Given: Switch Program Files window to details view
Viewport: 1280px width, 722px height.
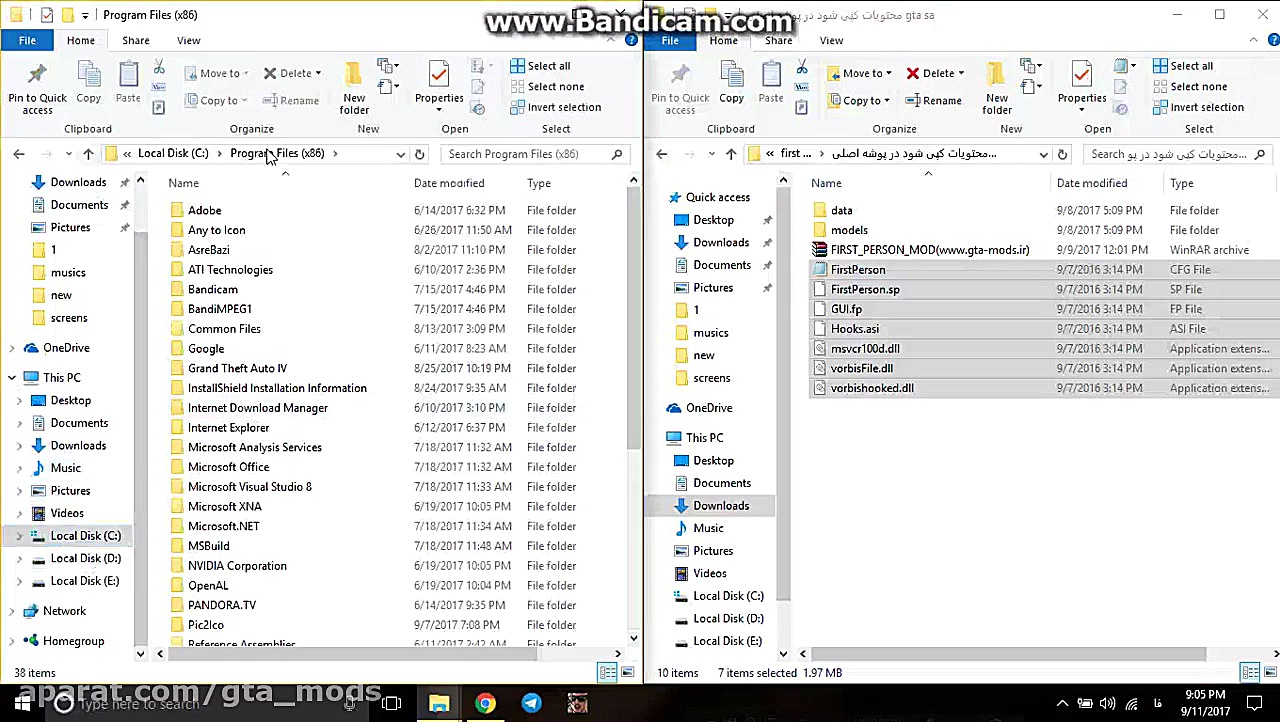Looking at the screenshot, I should [x=607, y=673].
